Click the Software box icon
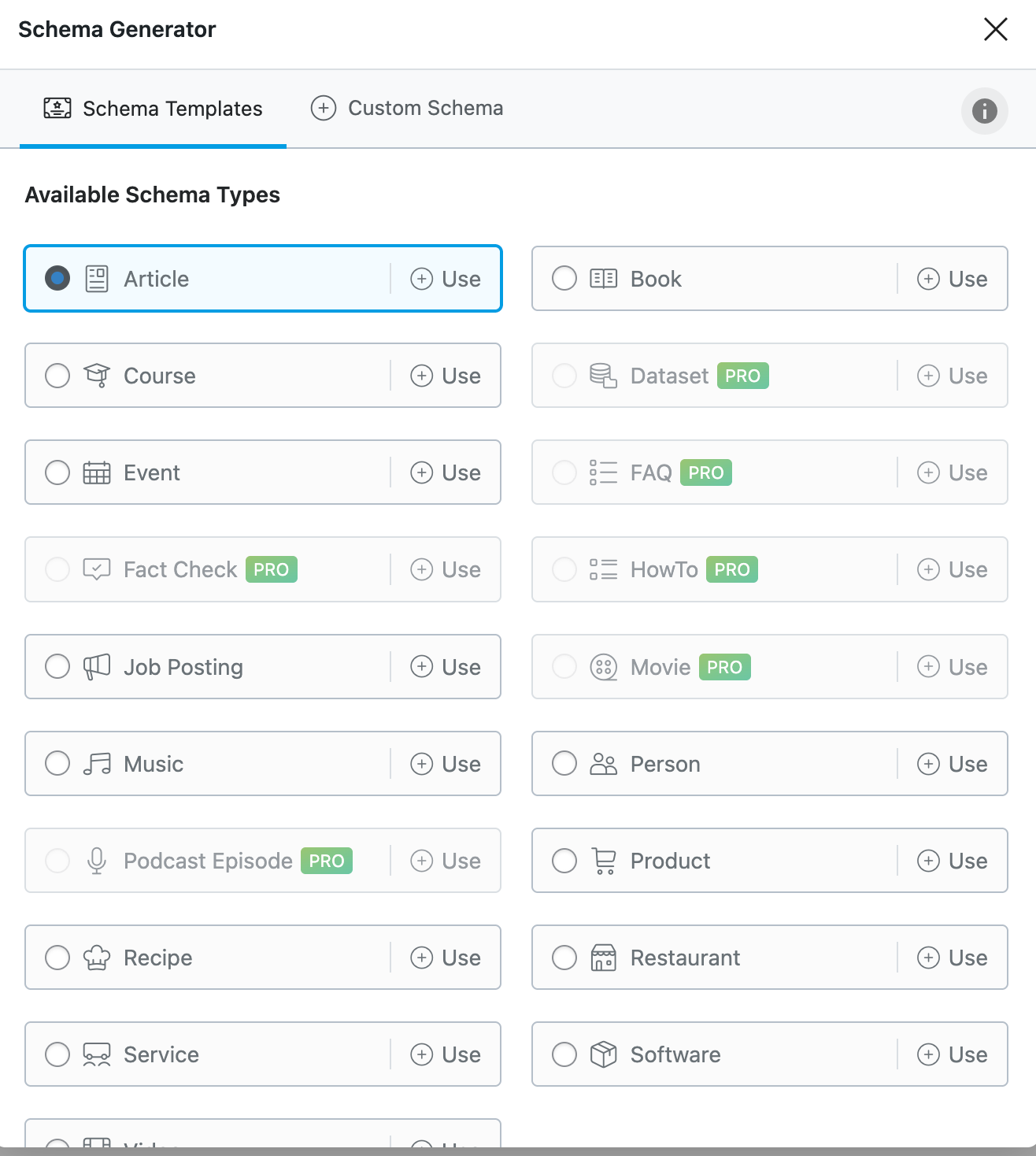 click(x=603, y=1054)
